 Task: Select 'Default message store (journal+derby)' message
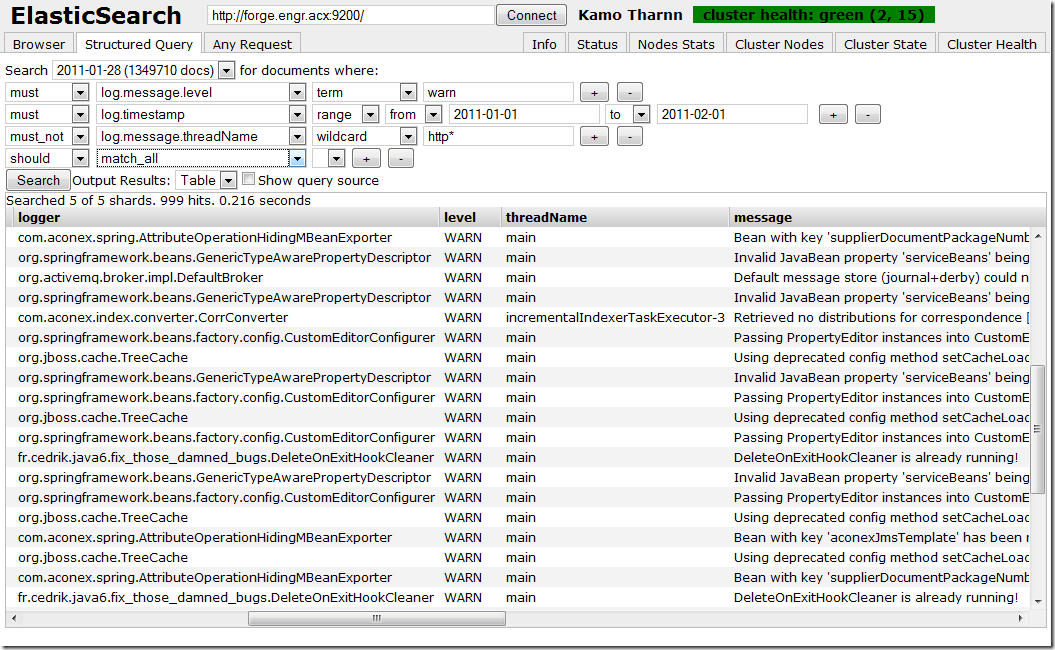(x=881, y=277)
